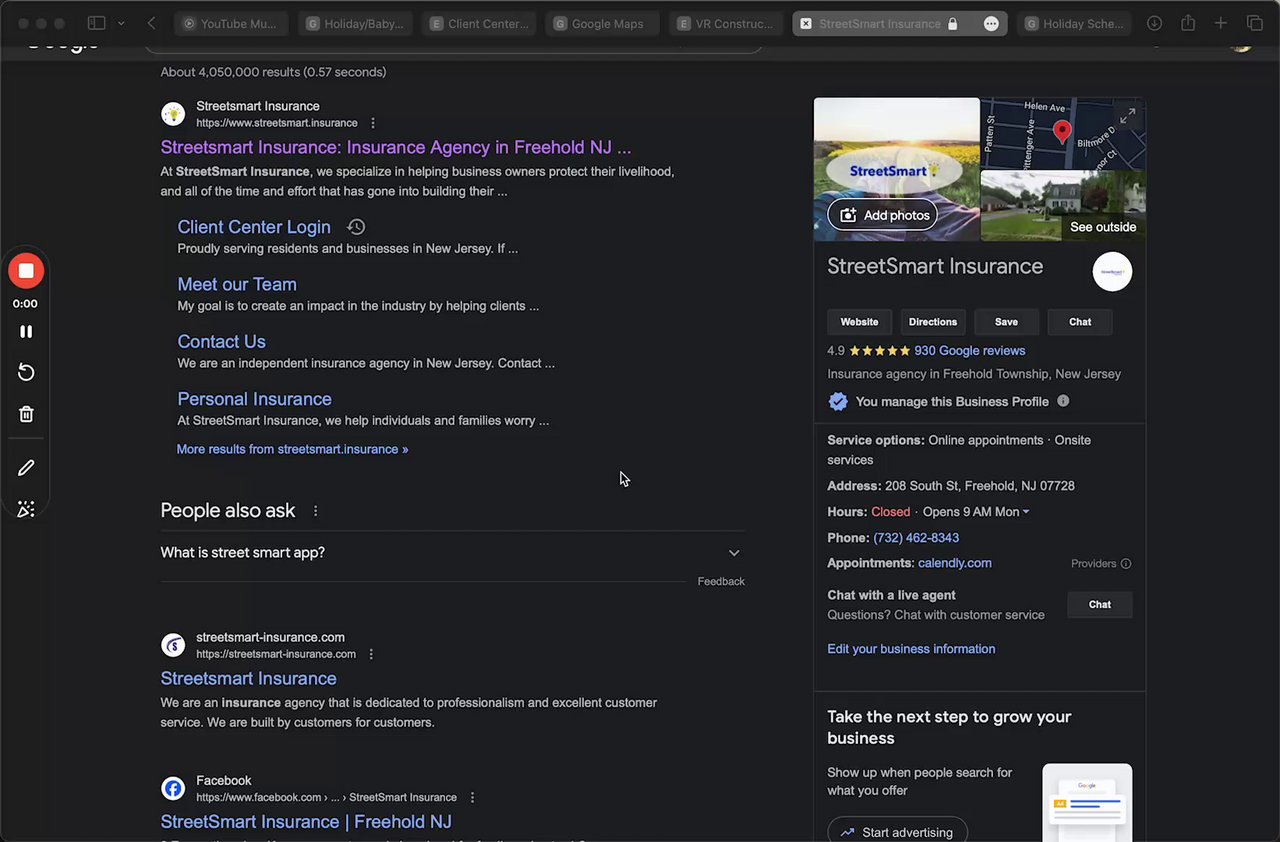Click the Providers info icon

click(1126, 564)
